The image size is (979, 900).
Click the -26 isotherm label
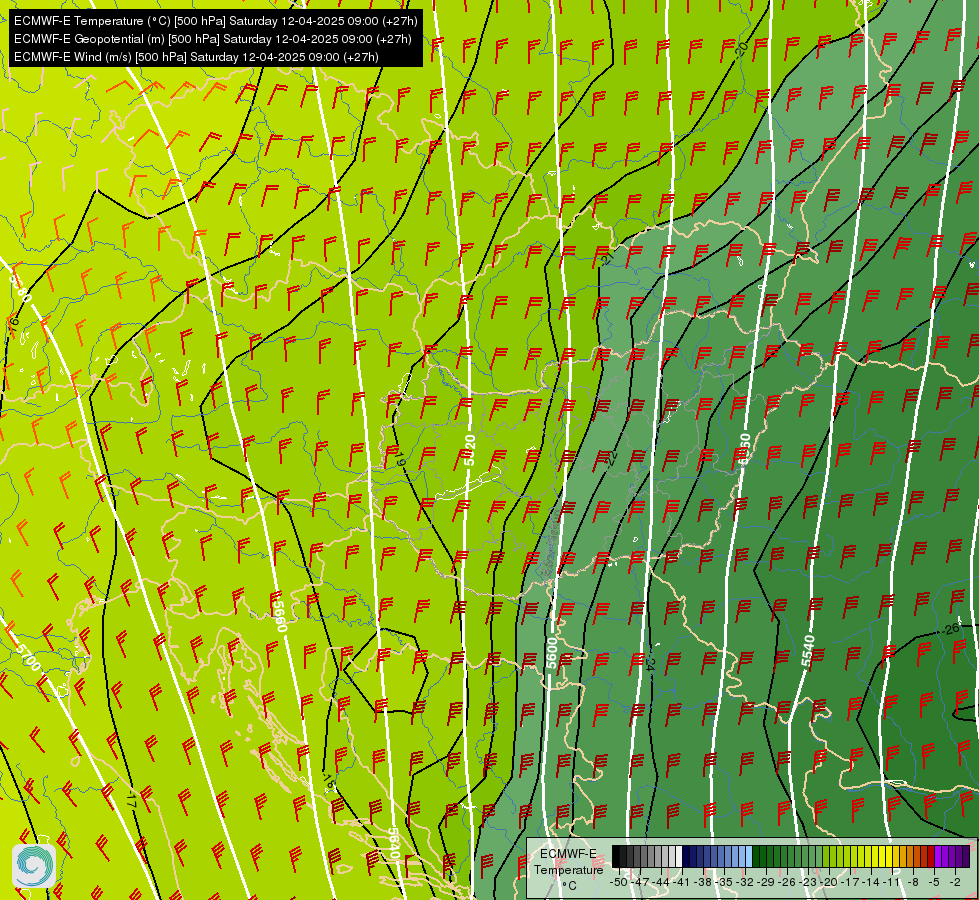coord(951,629)
